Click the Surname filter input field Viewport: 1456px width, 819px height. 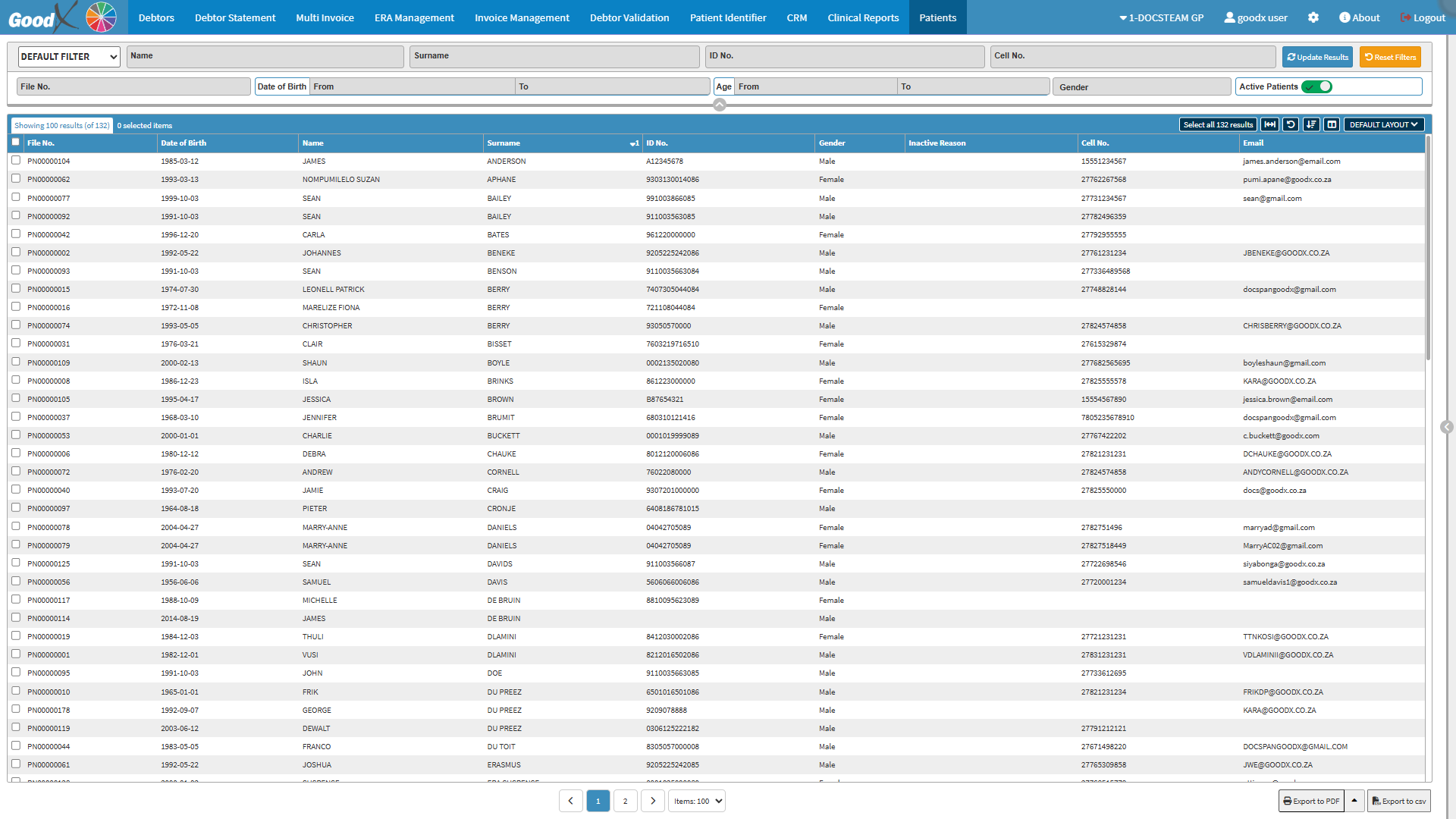point(554,57)
